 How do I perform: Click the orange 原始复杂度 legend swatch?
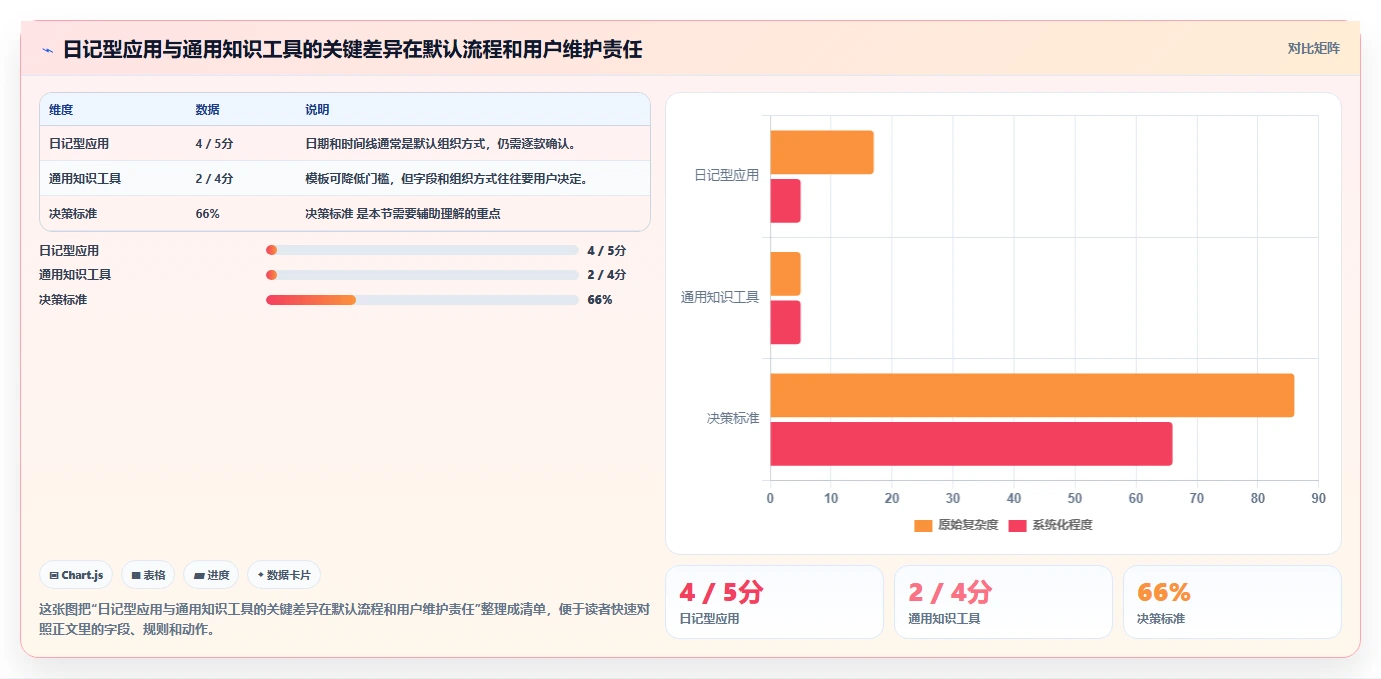click(923, 525)
